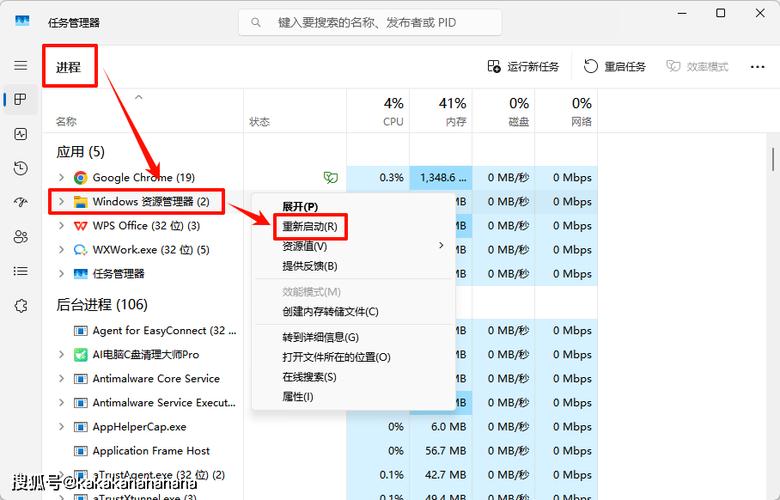
Task: Sort by the 网络 0% column header
Action: (566, 111)
